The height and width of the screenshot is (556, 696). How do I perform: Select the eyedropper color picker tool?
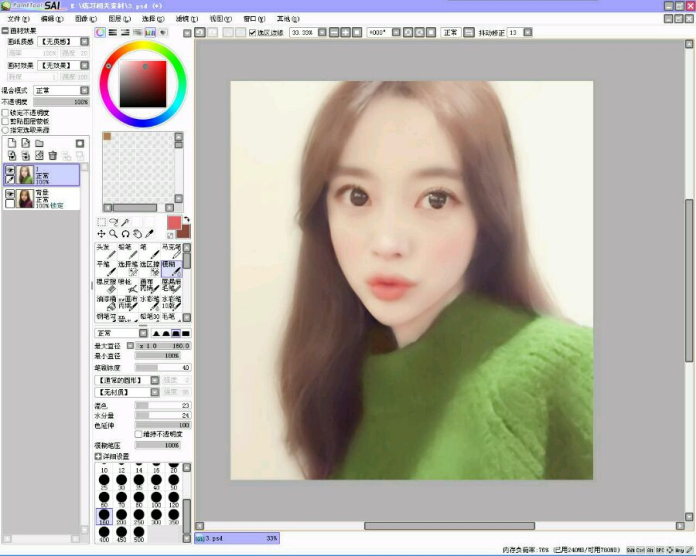(150, 234)
